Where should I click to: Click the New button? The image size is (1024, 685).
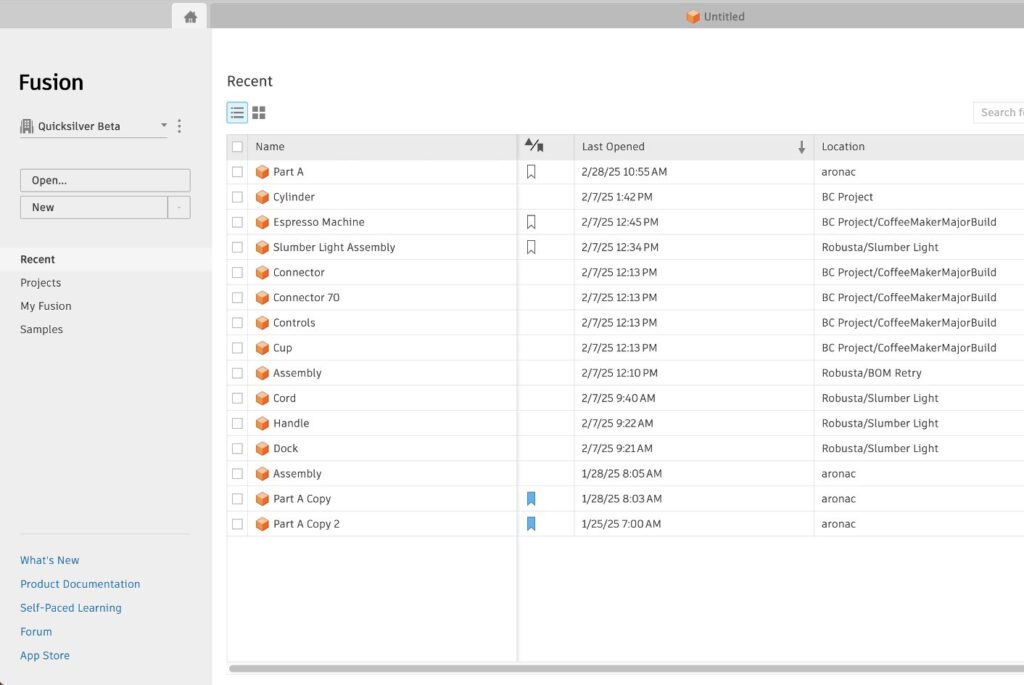(x=94, y=208)
